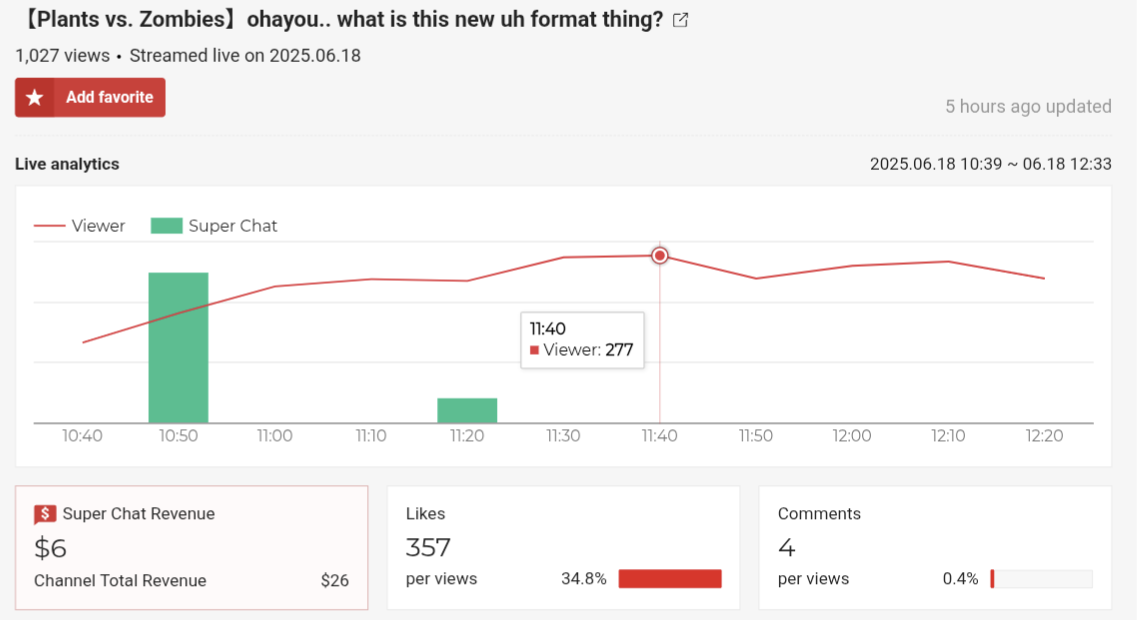
Task: Click the 11:10 axis label
Action: click(x=371, y=436)
